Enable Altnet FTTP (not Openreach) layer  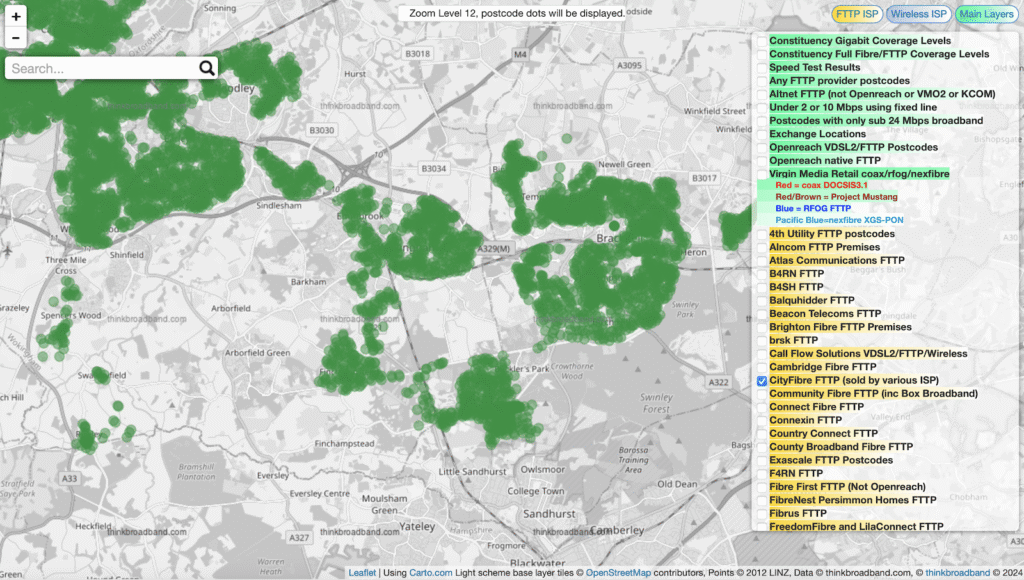pos(762,93)
